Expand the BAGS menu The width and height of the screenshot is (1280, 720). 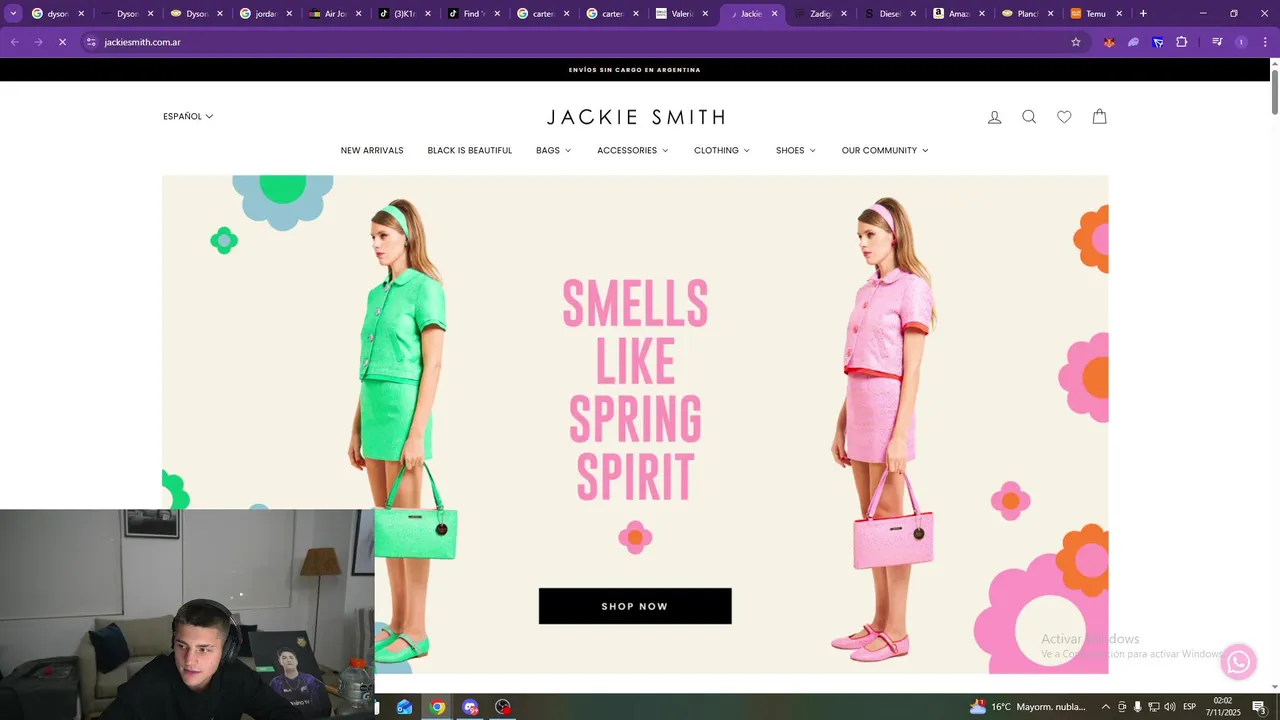pyautogui.click(x=553, y=150)
